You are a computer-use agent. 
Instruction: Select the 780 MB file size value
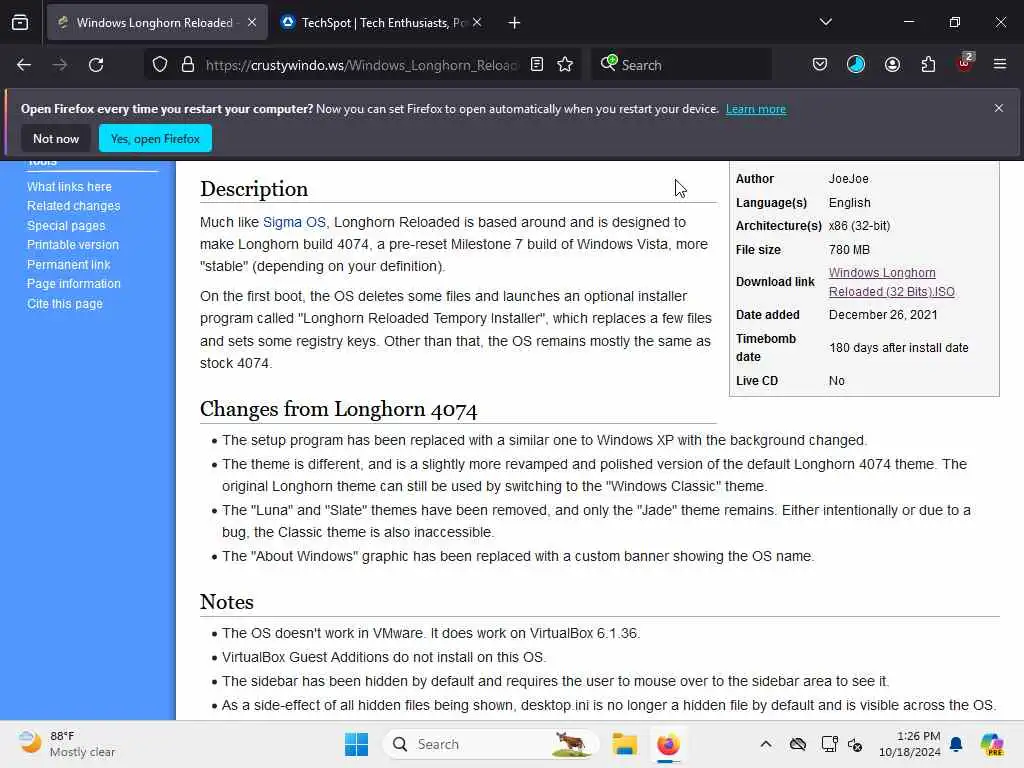[849, 250]
